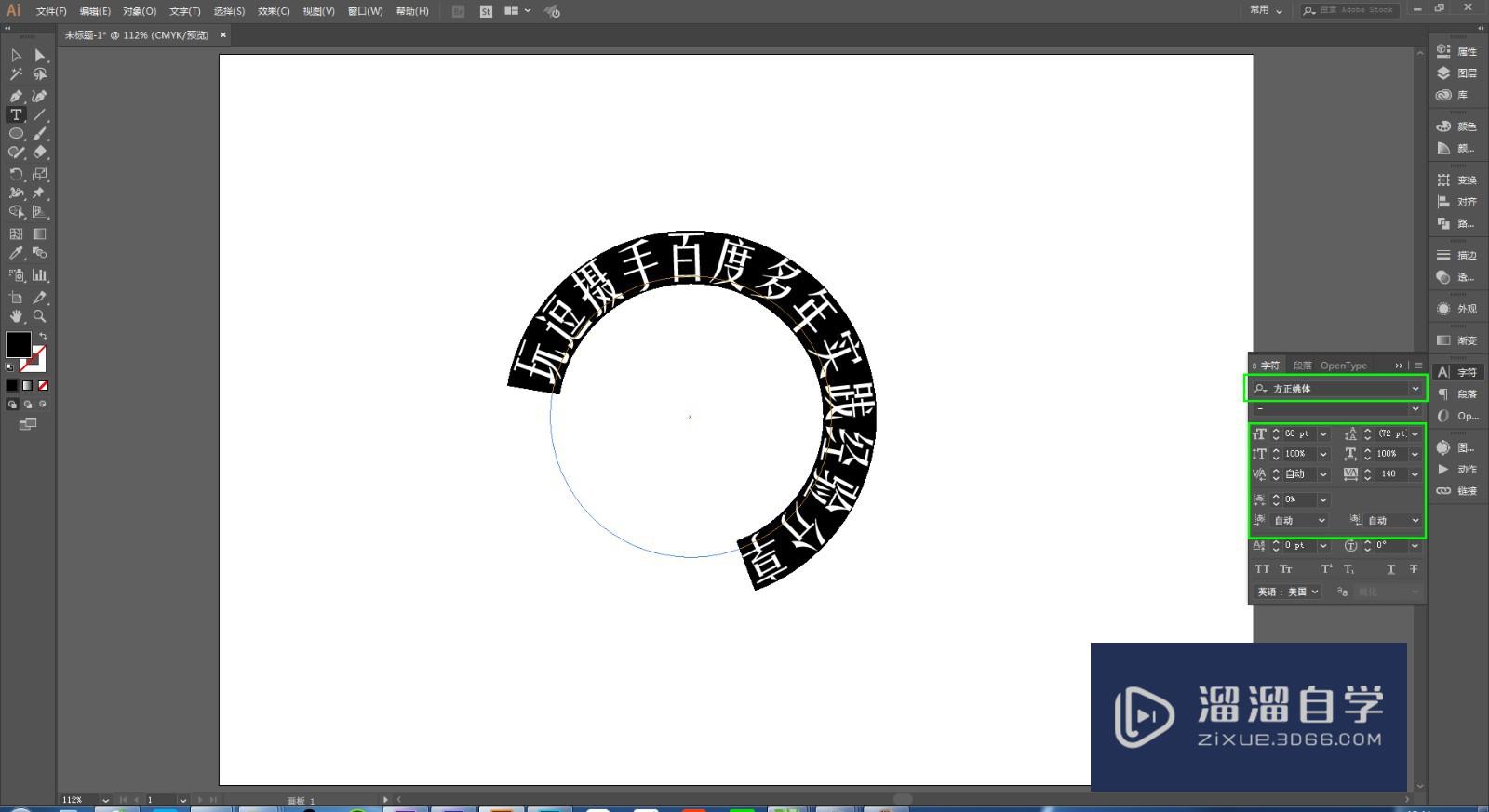The width and height of the screenshot is (1489, 812).
Task: Open the 描边 stroke panel
Action: [x=1456, y=255]
